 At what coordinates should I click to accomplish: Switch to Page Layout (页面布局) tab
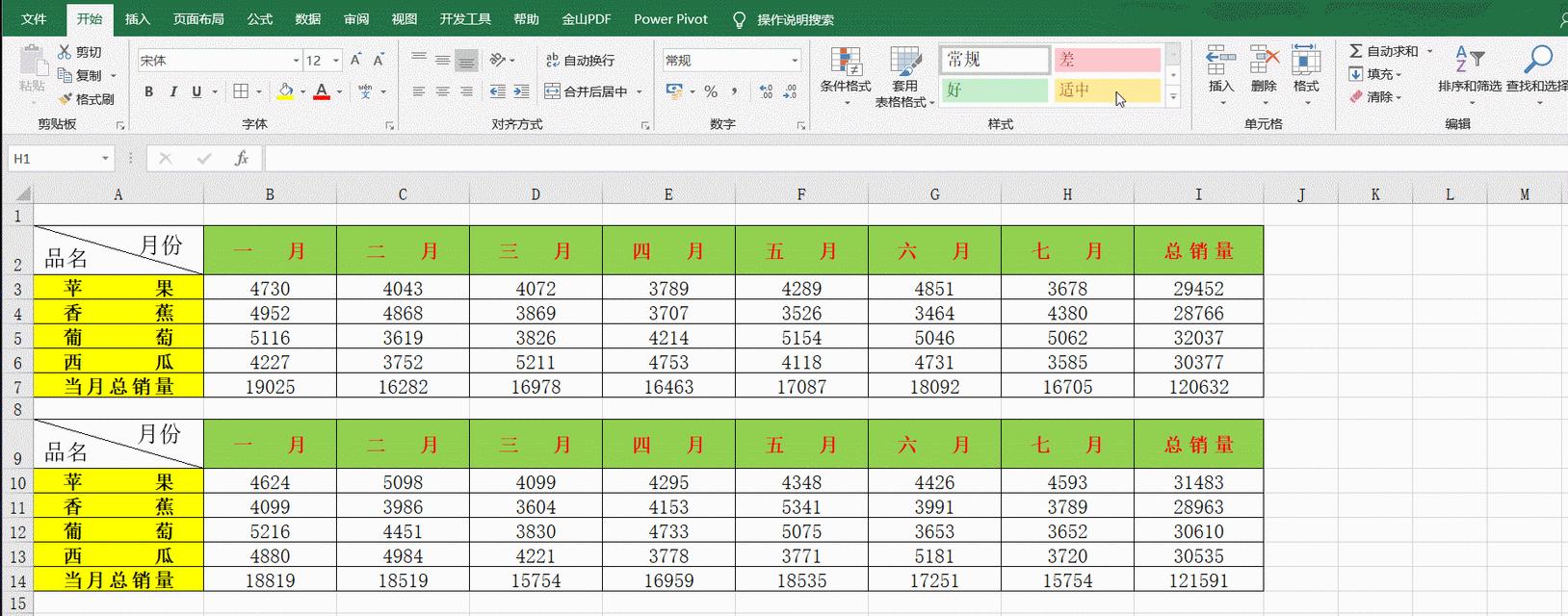point(198,19)
